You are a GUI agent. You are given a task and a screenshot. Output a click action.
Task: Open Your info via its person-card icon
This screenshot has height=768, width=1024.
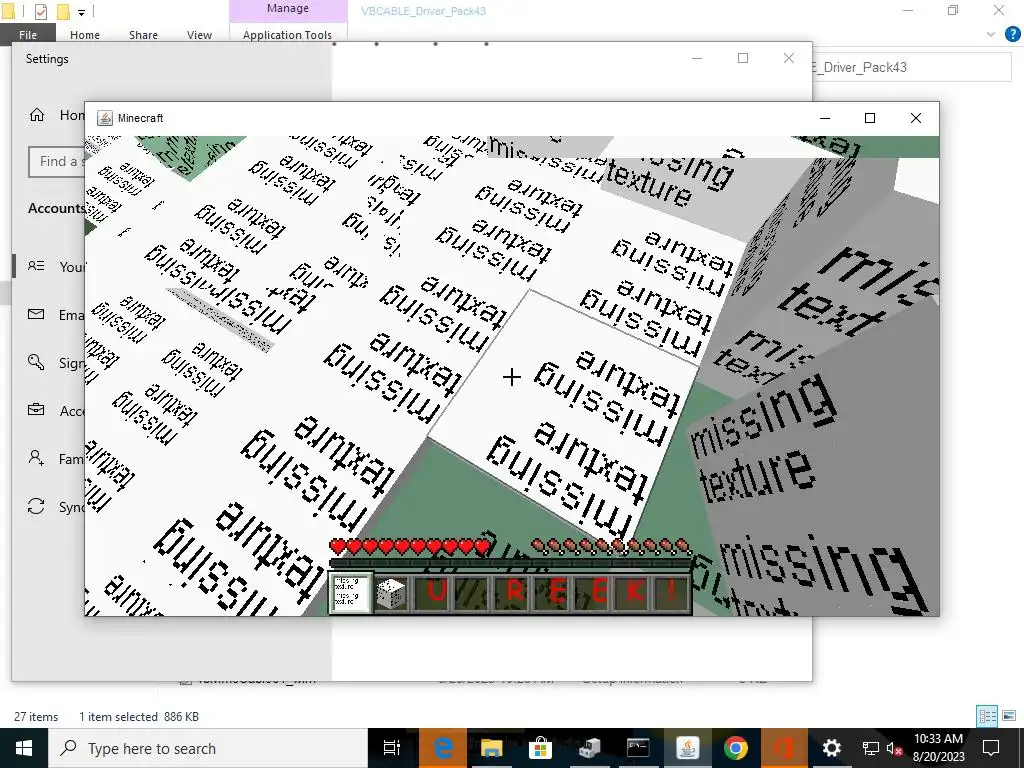click(x=36, y=266)
